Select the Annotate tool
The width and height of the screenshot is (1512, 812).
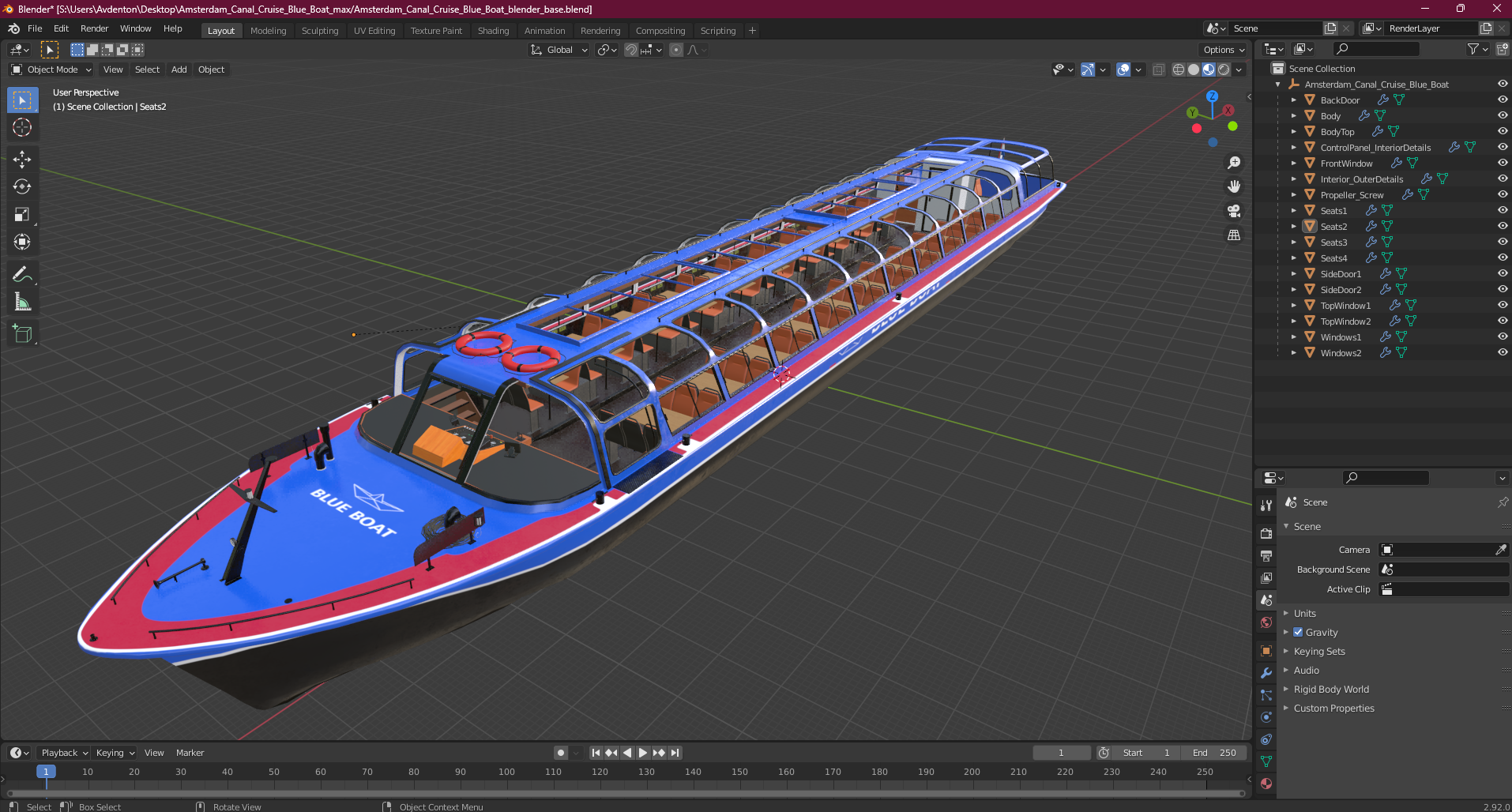pyautogui.click(x=22, y=274)
